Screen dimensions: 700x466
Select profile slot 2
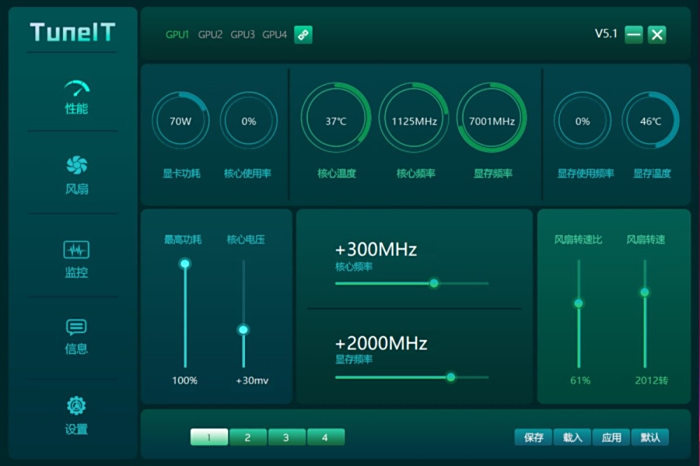click(248, 437)
